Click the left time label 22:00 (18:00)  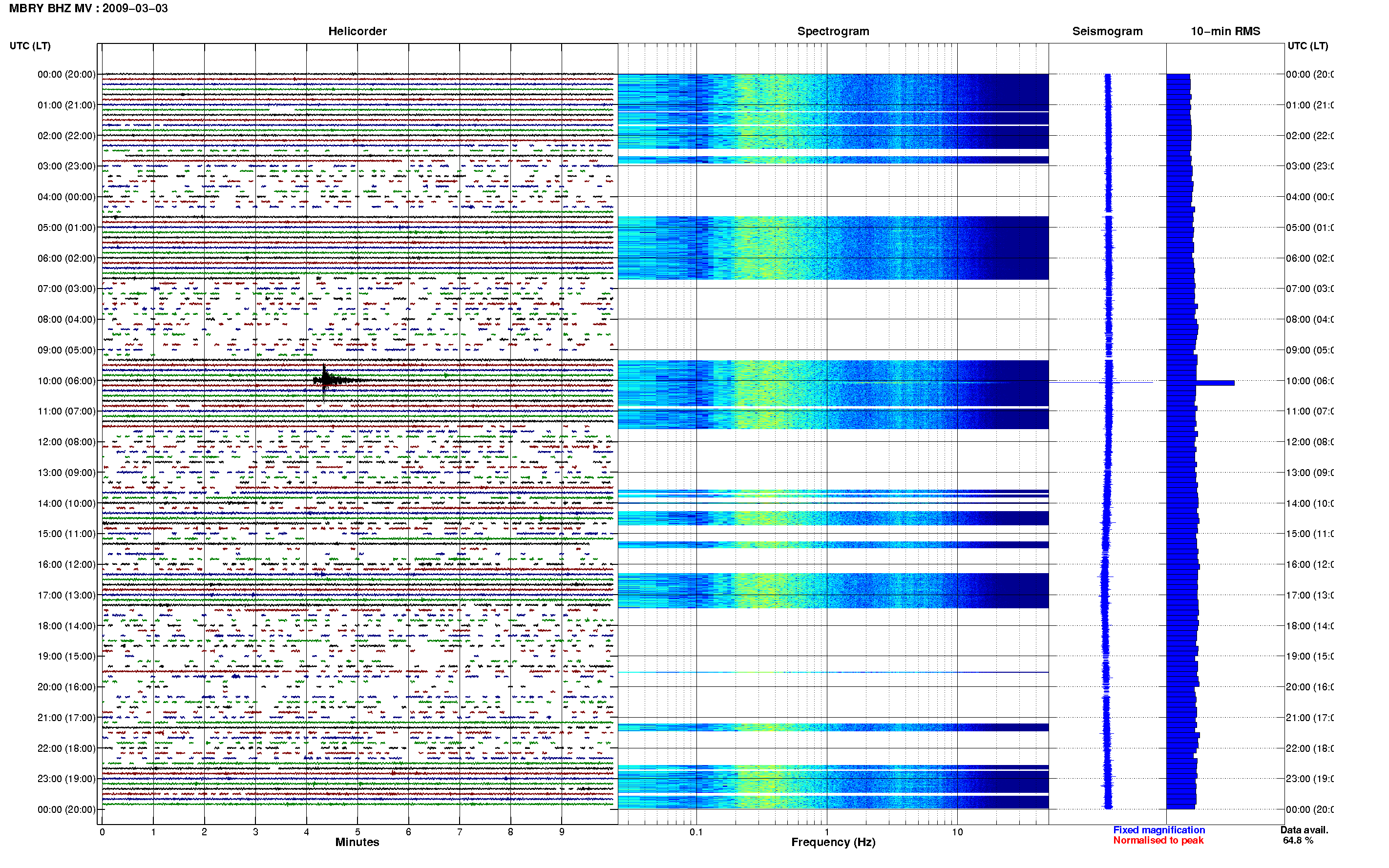coord(66,748)
